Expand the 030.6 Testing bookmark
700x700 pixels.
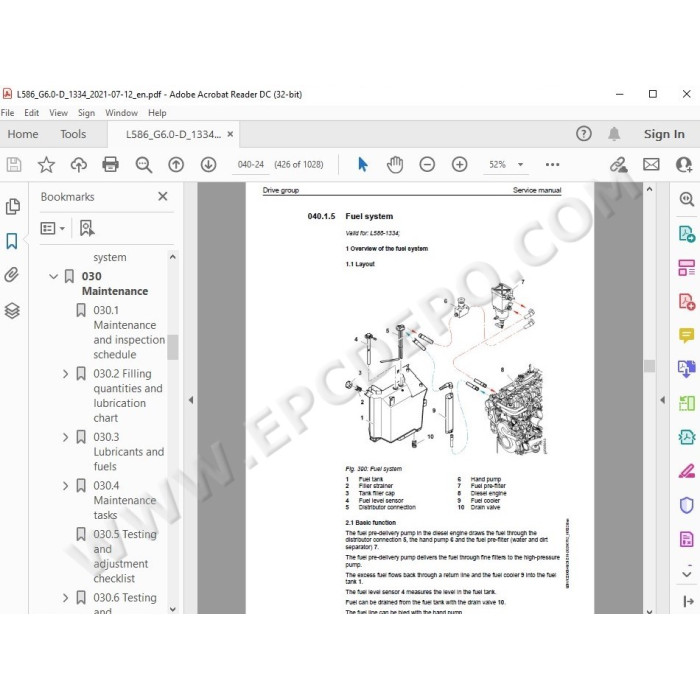click(65, 598)
